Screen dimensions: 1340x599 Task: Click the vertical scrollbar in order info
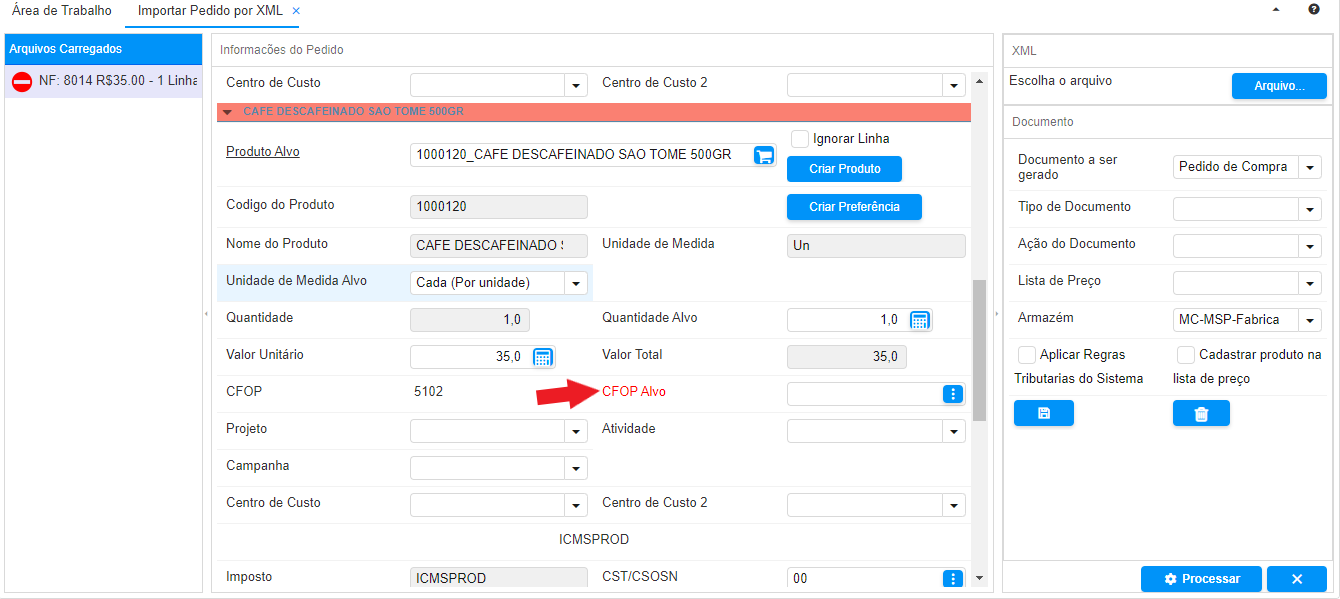979,350
